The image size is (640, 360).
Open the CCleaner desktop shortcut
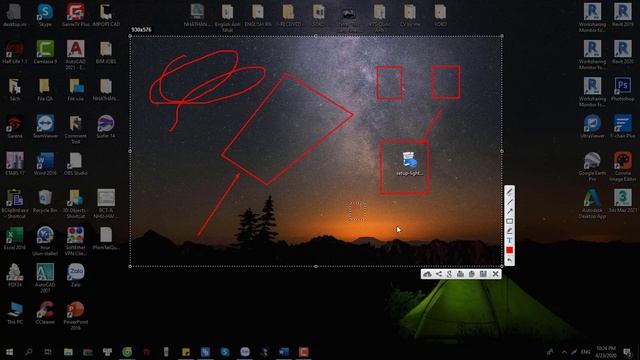(x=45, y=312)
